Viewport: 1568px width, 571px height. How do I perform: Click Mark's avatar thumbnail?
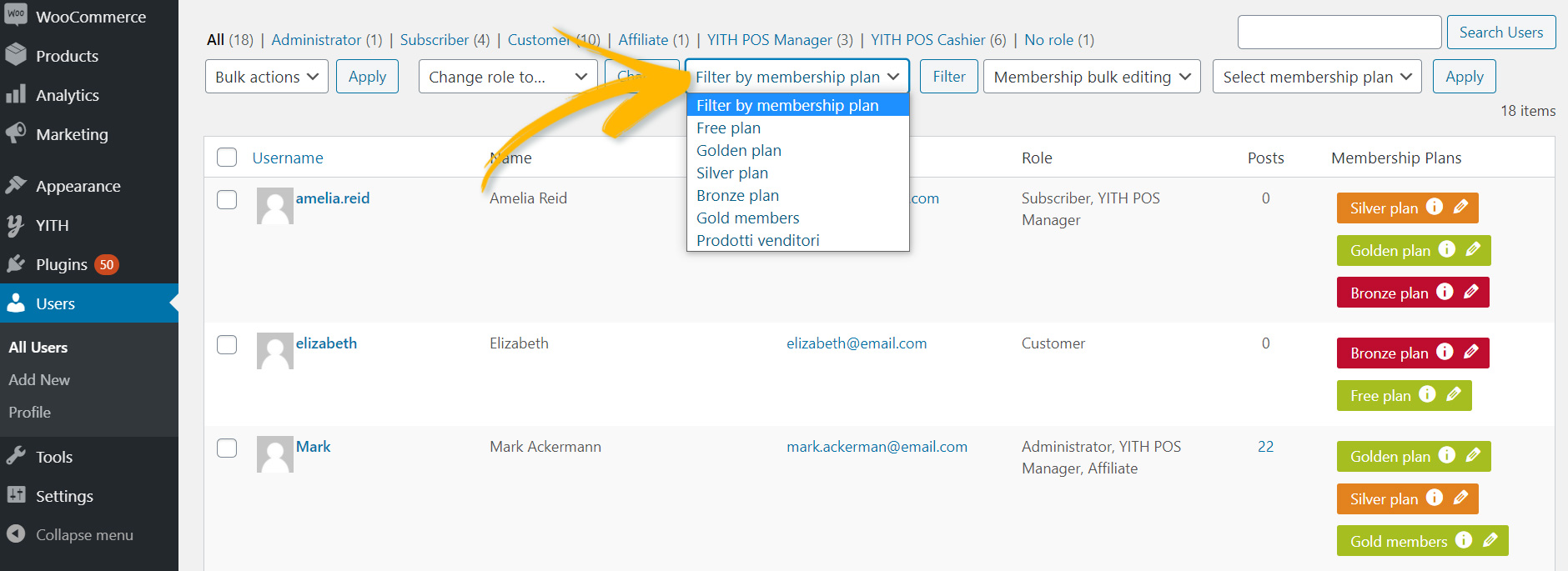pos(275,454)
